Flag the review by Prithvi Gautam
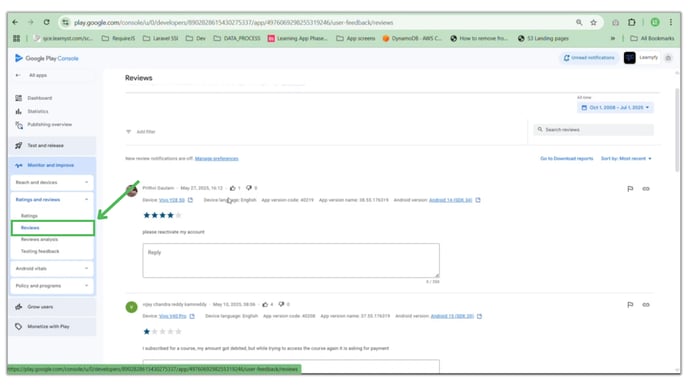Screen dimensions: 688x387 tap(630, 189)
